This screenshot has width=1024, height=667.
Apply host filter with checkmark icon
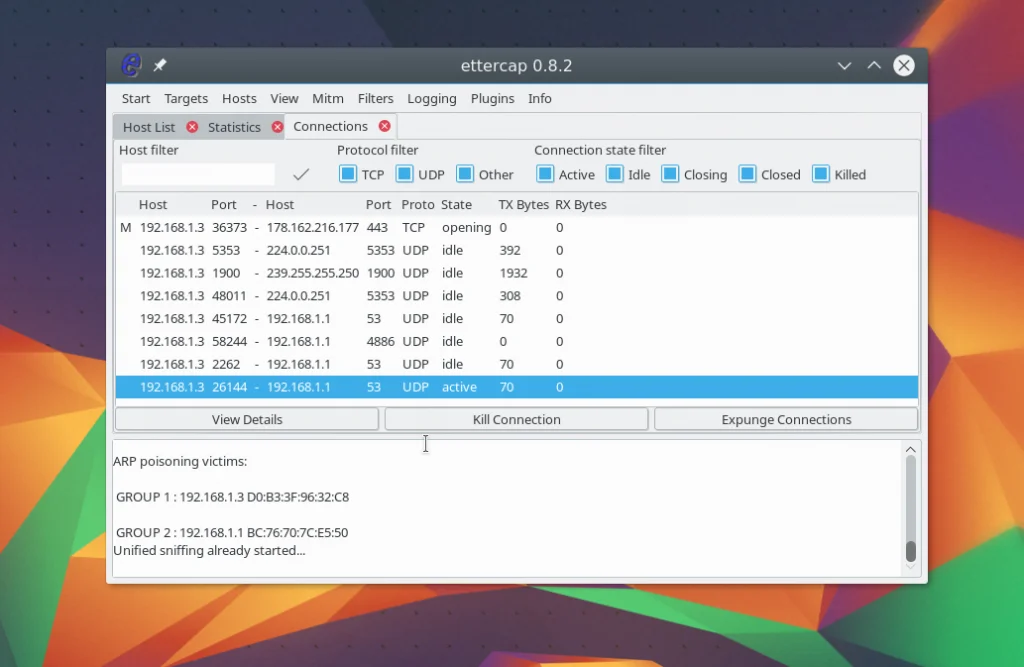(x=301, y=174)
